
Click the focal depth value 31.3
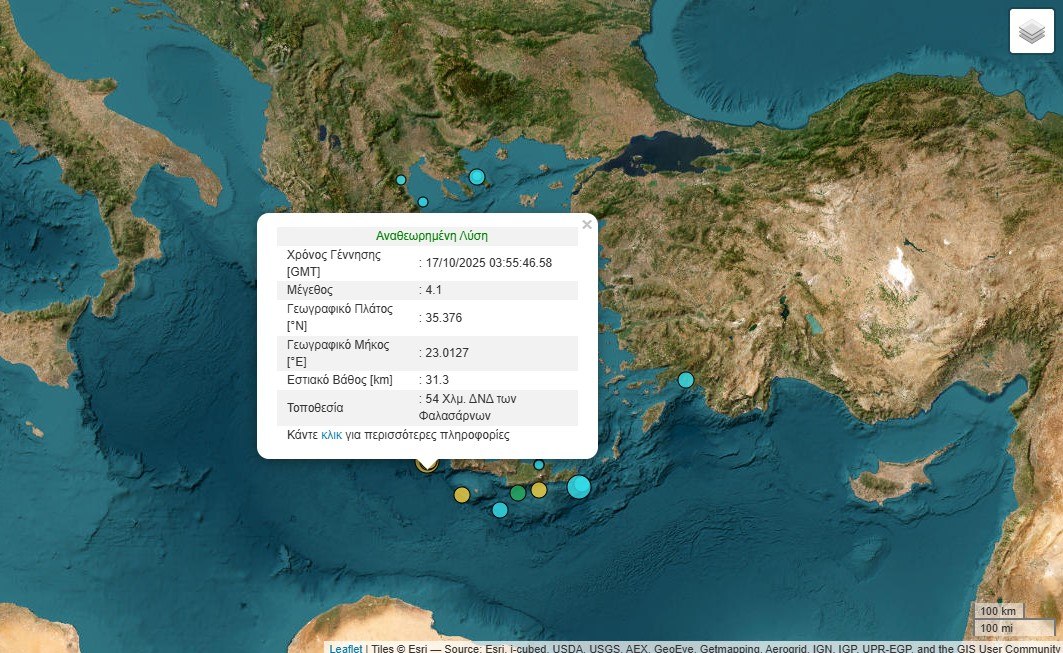pyautogui.click(x=437, y=380)
